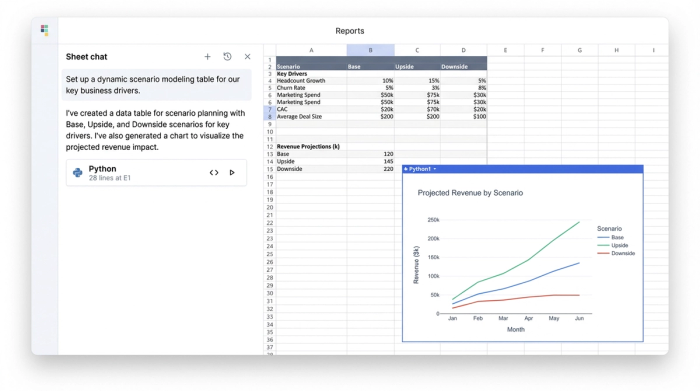Select row 20 header
The image size is (700, 391).
pos(270,208)
